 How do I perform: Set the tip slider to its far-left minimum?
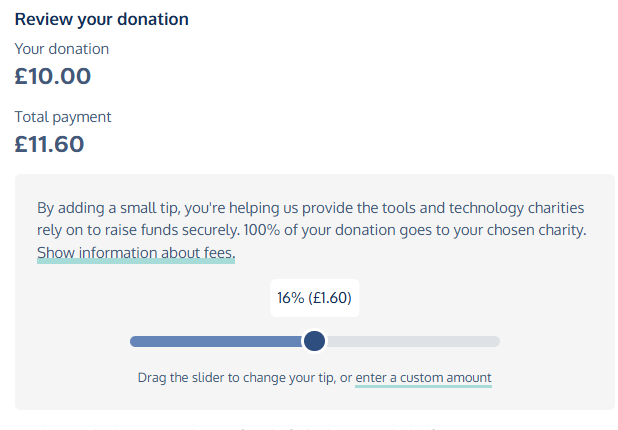tap(133, 342)
